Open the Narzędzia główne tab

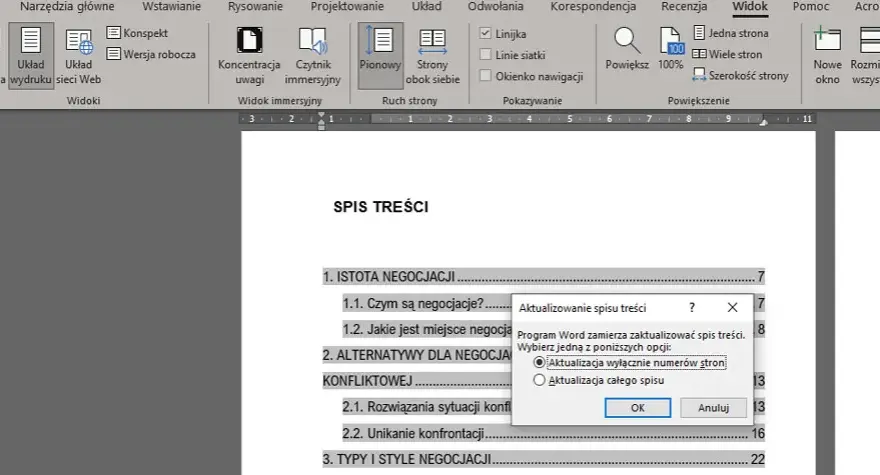(x=67, y=7)
